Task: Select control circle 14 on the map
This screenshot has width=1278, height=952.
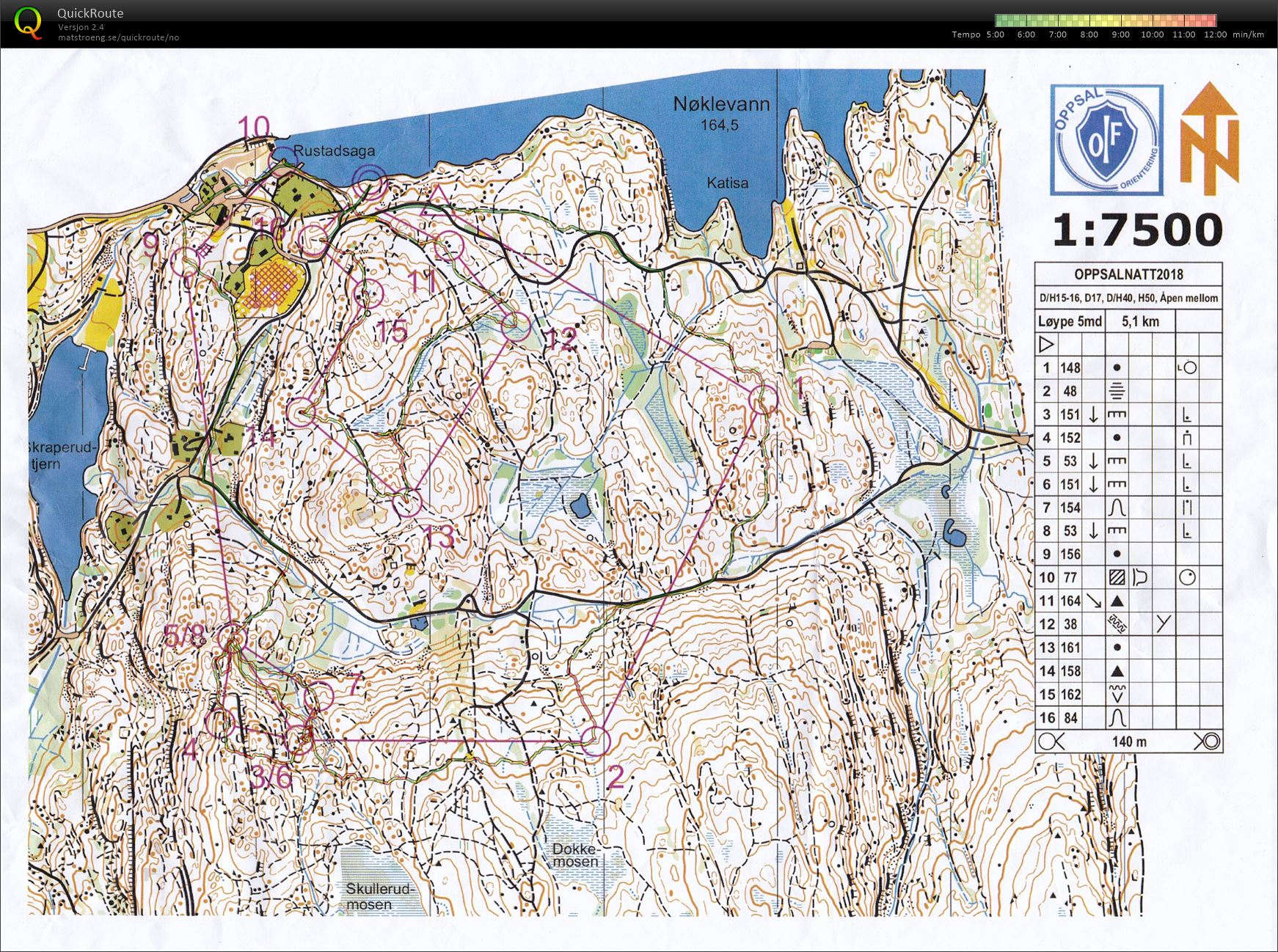Action: 301,414
